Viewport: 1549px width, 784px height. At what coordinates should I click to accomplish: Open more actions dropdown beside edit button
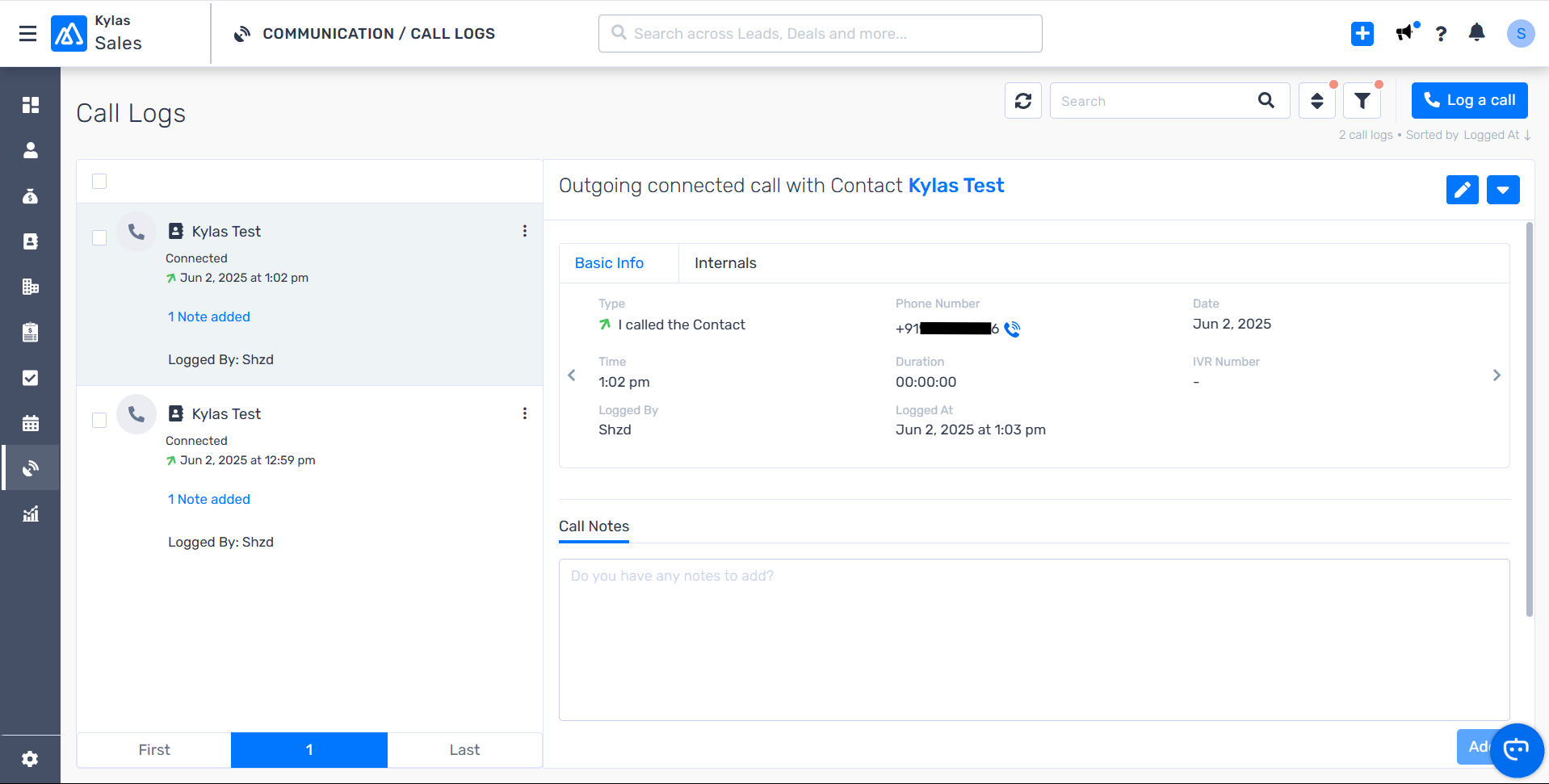click(1503, 190)
